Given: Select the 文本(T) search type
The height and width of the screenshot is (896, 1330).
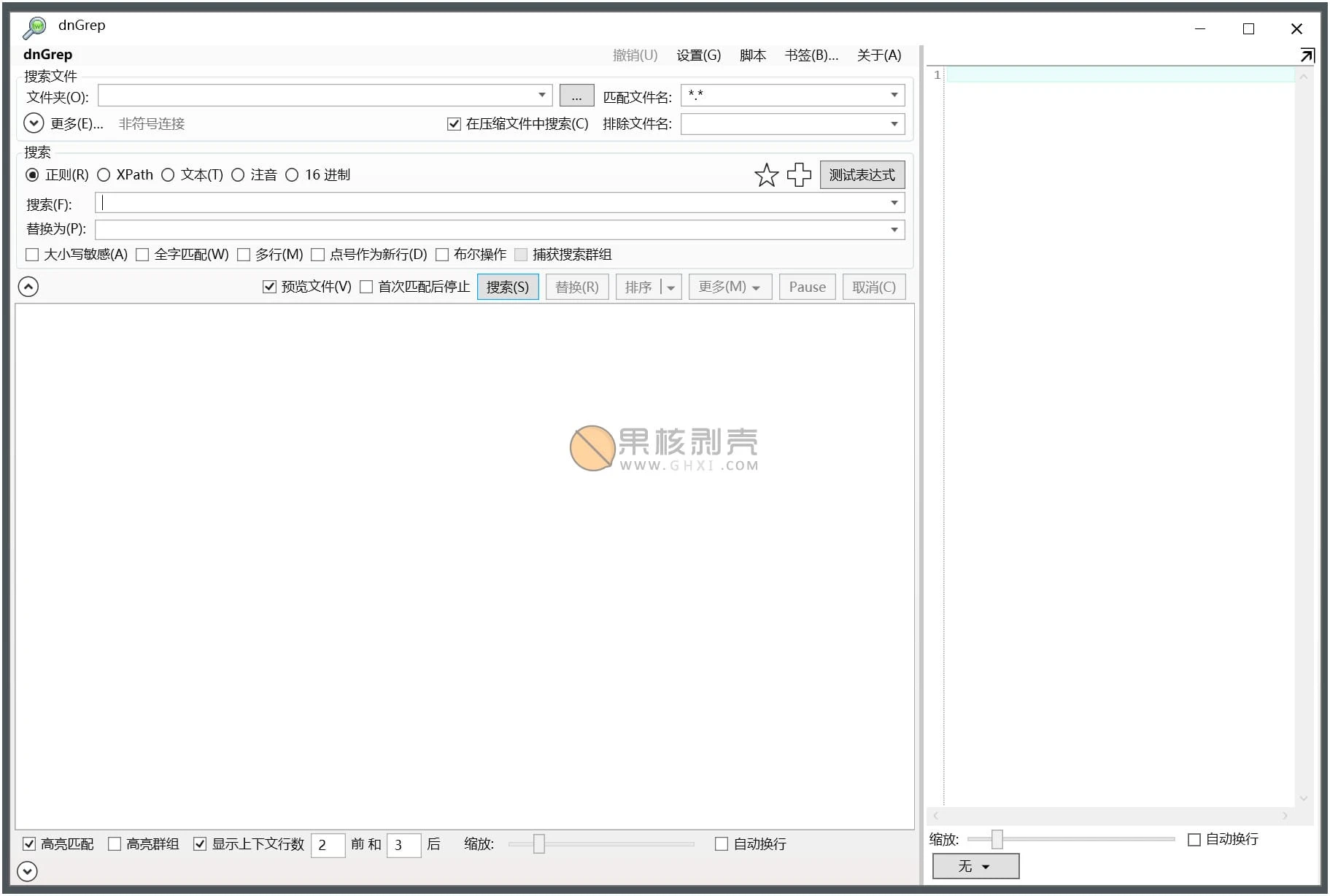Looking at the screenshot, I should coord(169,175).
